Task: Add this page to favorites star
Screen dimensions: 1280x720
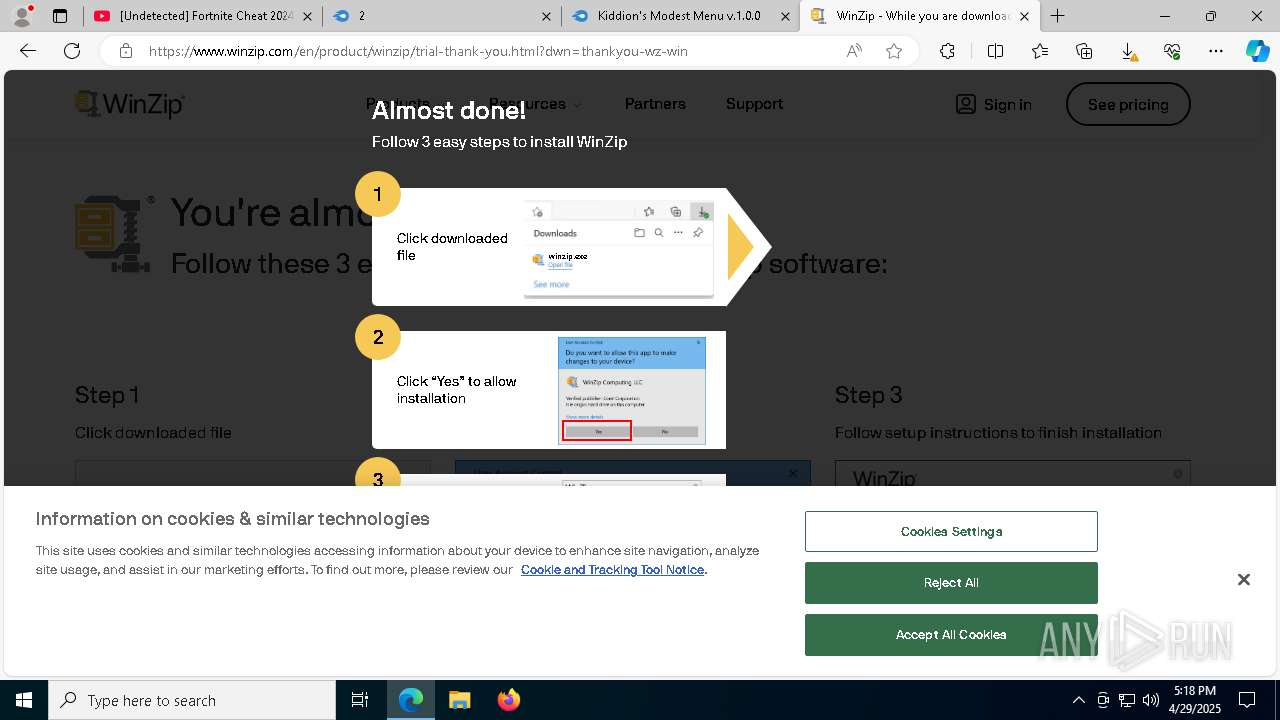Action: coord(894,51)
